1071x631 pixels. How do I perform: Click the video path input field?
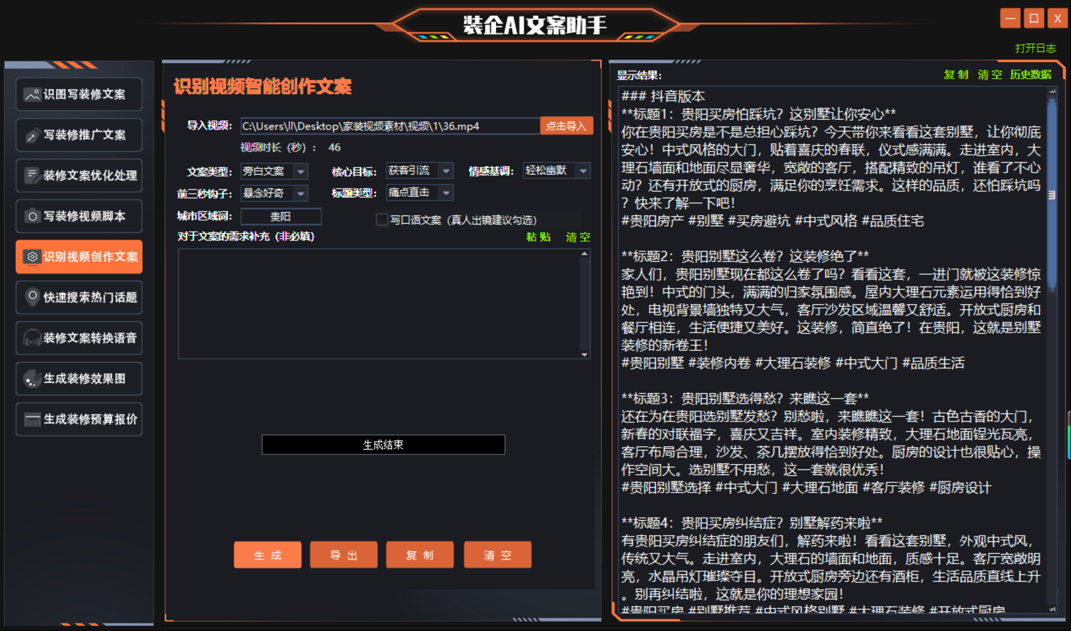click(390, 126)
